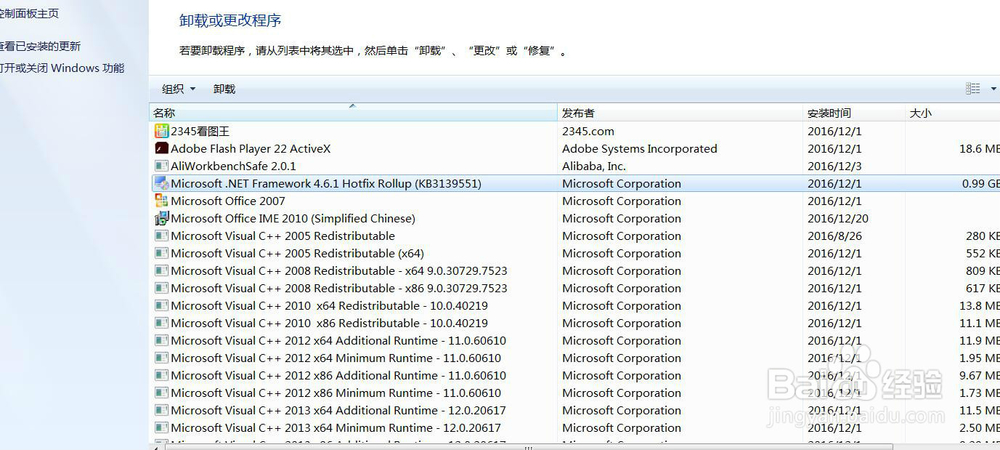Click publisher Adobe Systems Incorporated cell
Image resolution: width=1000 pixels, height=450 pixels.
640,149
